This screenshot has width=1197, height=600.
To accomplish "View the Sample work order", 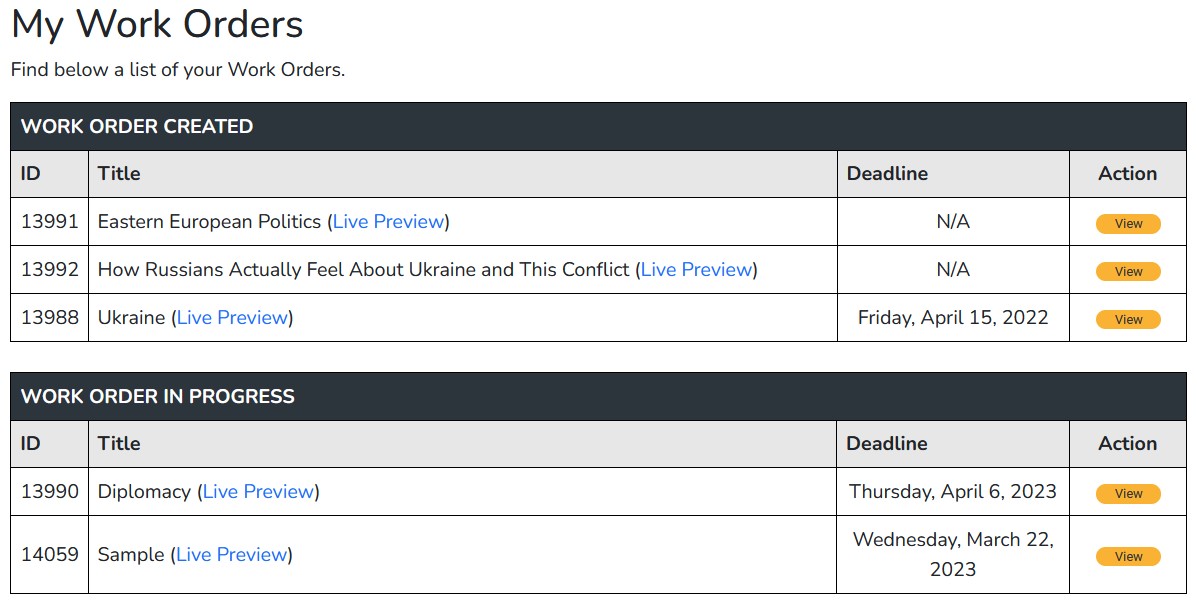I will pyautogui.click(x=1127, y=556).
